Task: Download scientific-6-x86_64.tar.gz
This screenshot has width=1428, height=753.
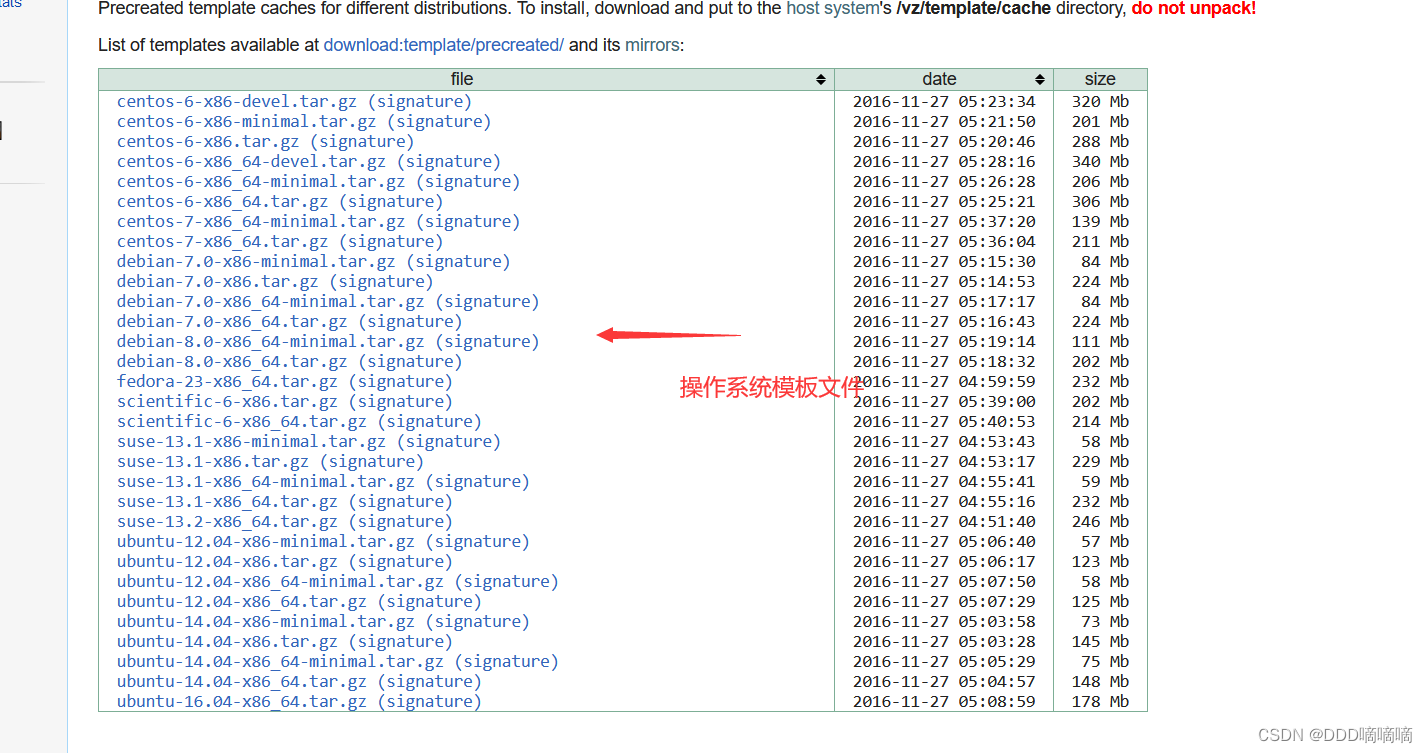Action: pos(242,421)
